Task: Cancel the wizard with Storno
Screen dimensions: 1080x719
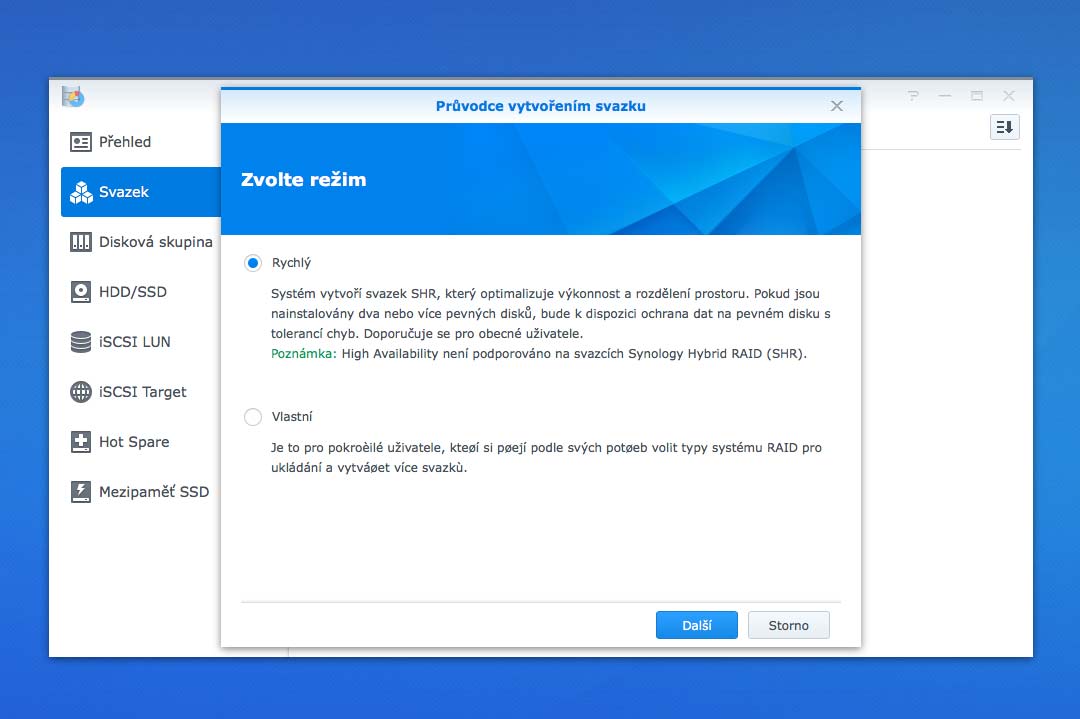Action: click(x=788, y=625)
